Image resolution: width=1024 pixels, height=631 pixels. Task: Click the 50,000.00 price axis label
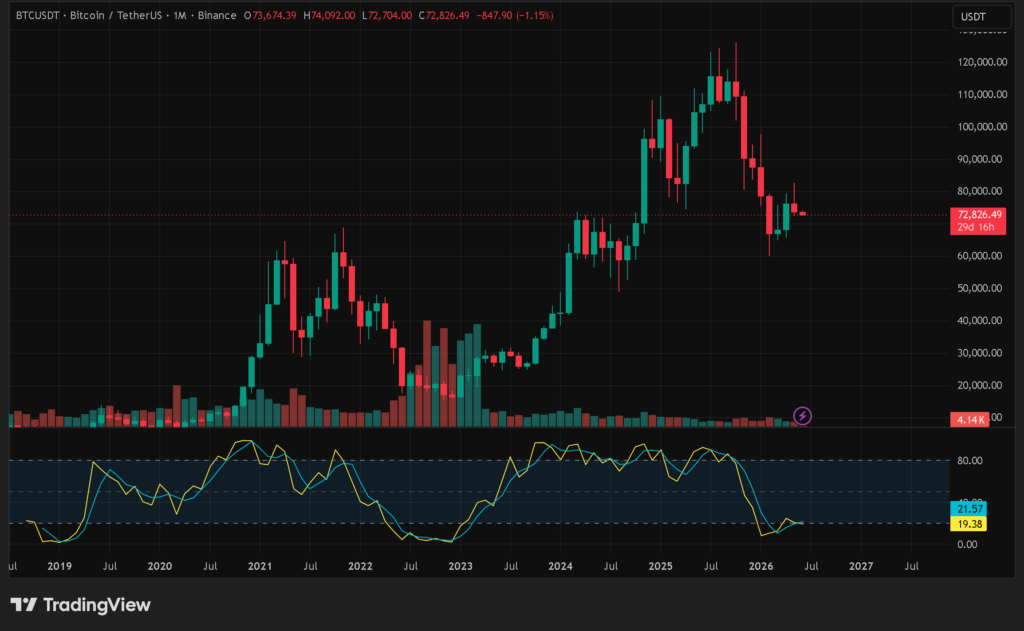click(x=980, y=288)
